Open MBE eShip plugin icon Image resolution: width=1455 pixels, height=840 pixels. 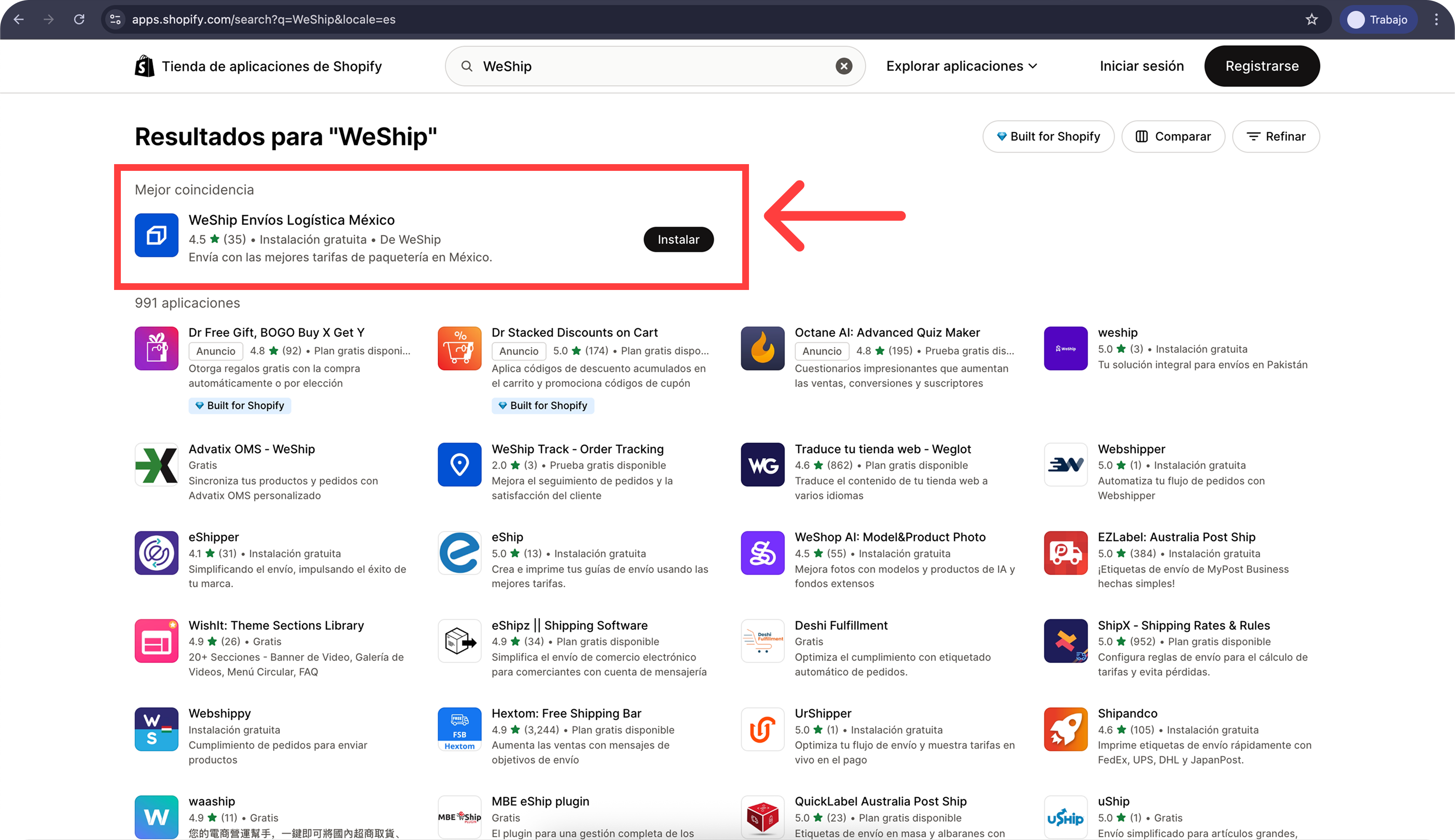pyautogui.click(x=459, y=817)
